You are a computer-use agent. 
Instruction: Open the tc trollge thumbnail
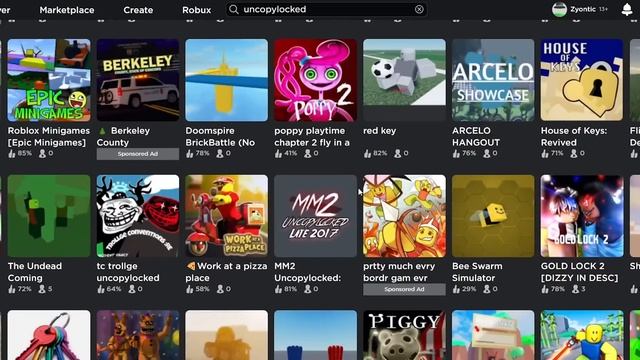tap(138, 216)
